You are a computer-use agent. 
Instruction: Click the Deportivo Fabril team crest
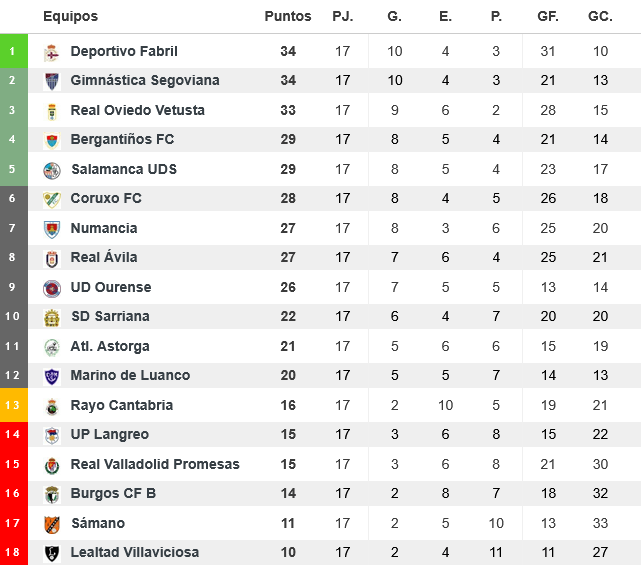[x=52, y=52]
